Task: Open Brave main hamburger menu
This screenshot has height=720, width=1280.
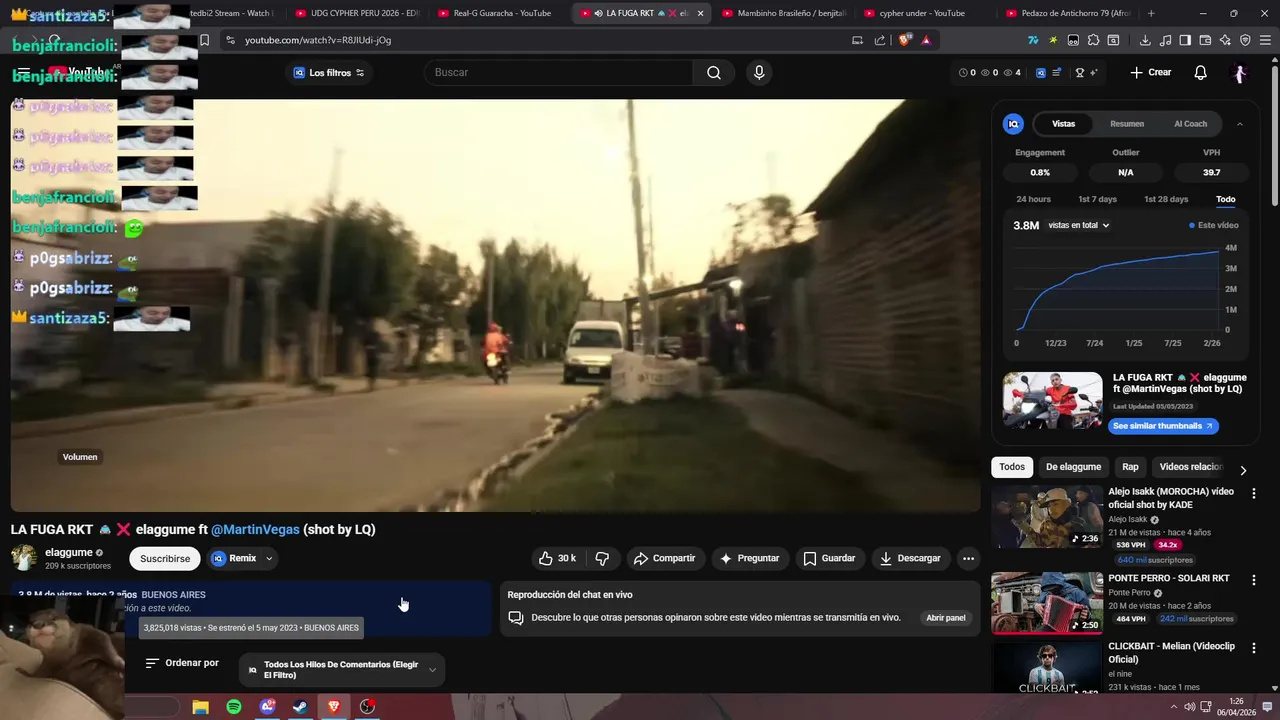Action: (x=1265, y=40)
